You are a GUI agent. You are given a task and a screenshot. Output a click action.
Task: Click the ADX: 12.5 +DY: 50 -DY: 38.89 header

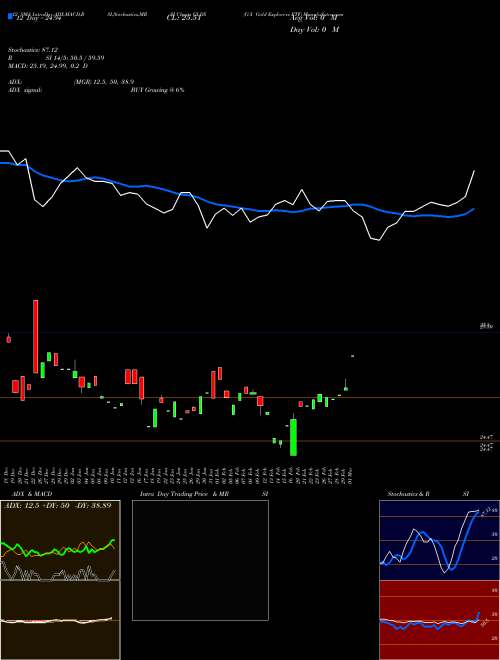point(58,506)
